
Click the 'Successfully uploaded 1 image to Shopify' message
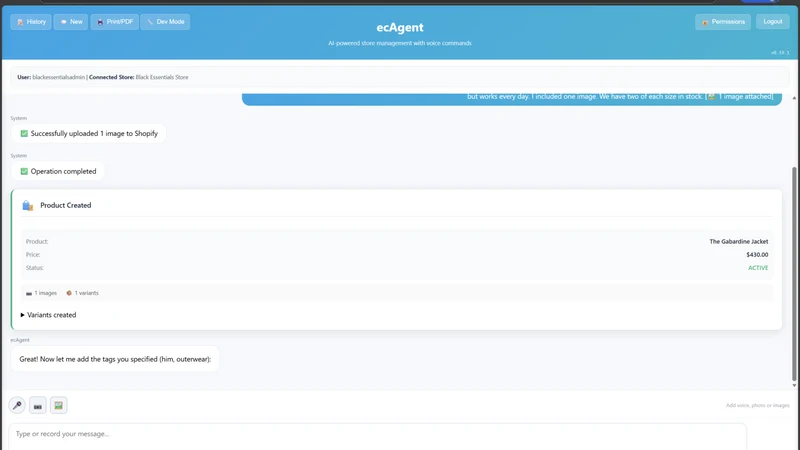(88, 134)
